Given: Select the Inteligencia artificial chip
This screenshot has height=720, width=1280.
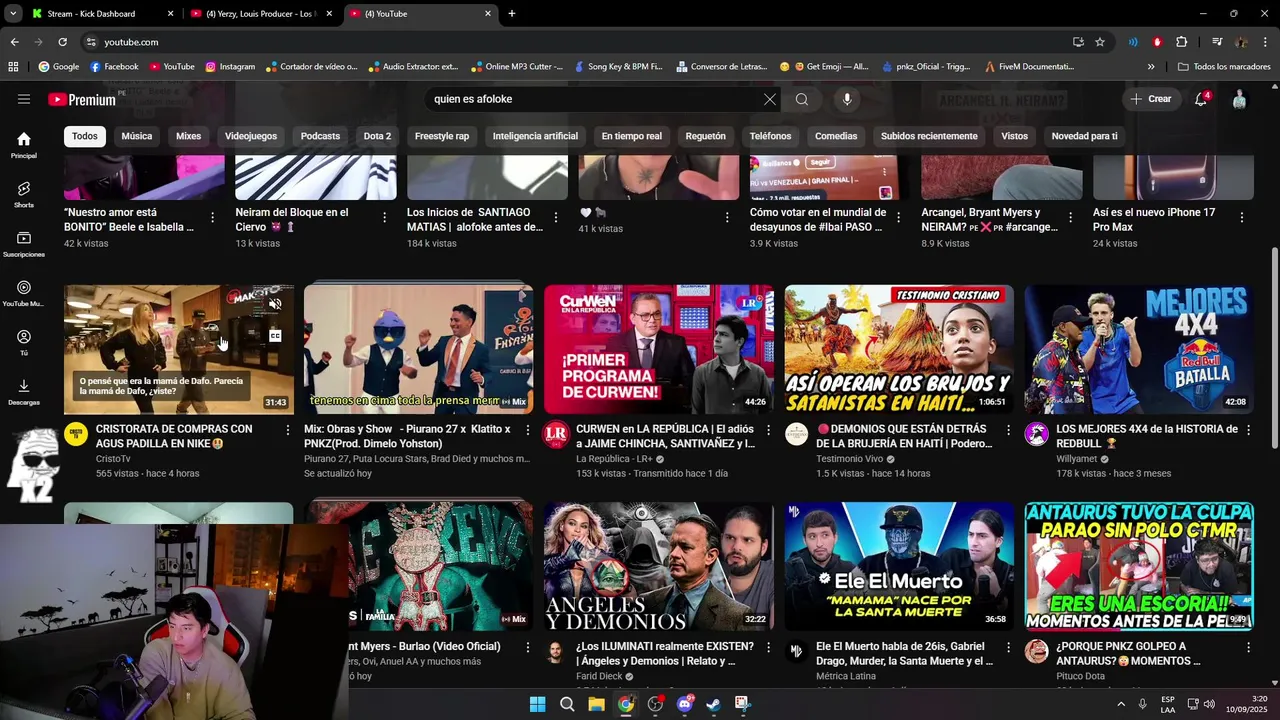Looking at the screenshot, I should pyautogui.click(x=535, y=136).
